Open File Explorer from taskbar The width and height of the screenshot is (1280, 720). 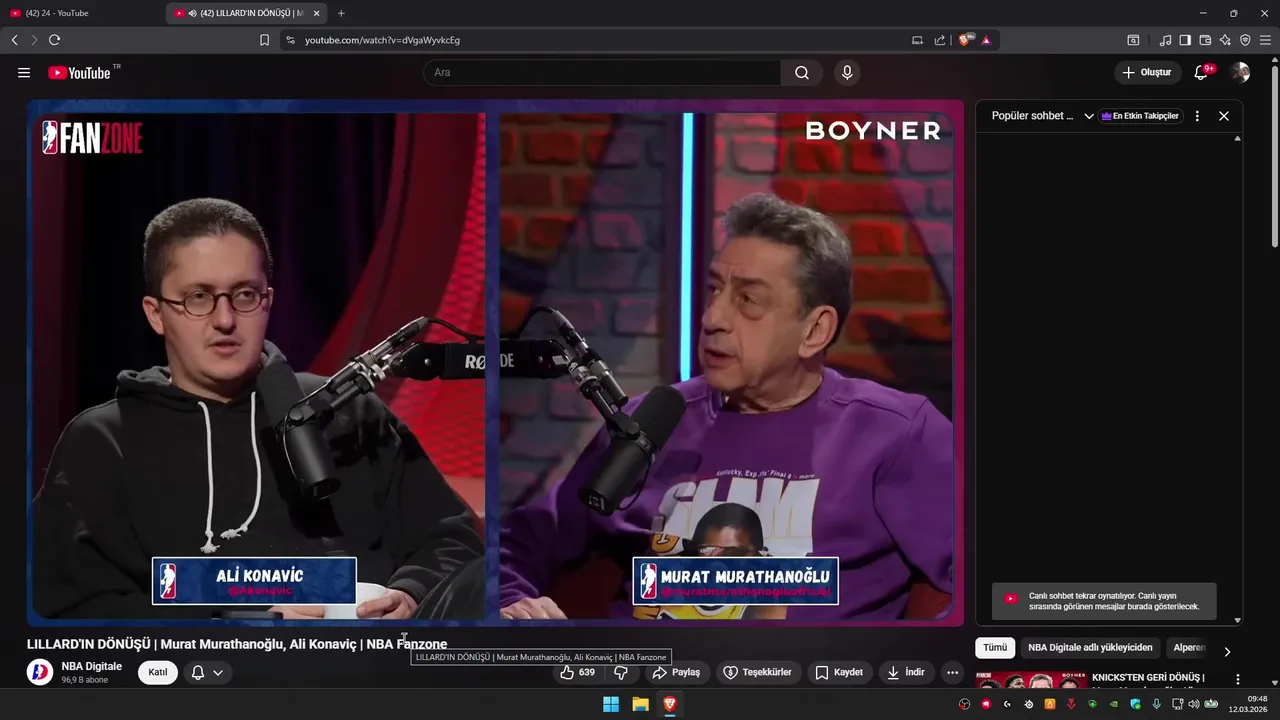[x=640, y=704]
